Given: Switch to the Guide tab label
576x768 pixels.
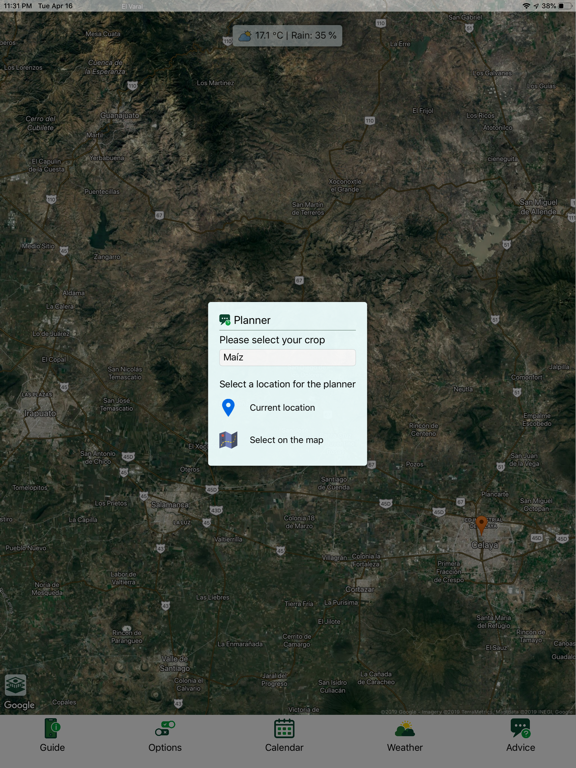Looking at the screenshot, I should click(52, 747).
